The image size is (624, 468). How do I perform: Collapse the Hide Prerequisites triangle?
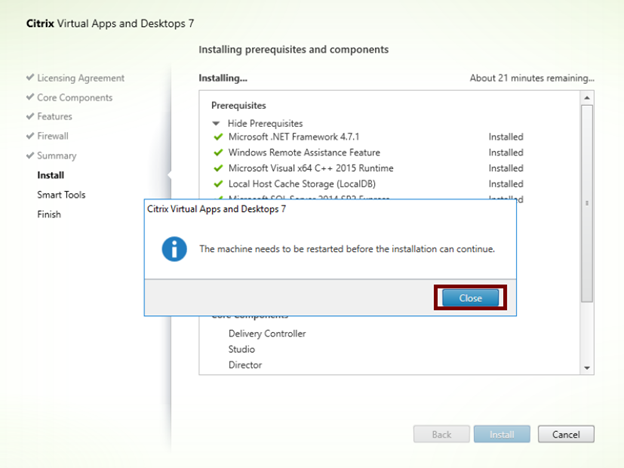click(216, 123)
